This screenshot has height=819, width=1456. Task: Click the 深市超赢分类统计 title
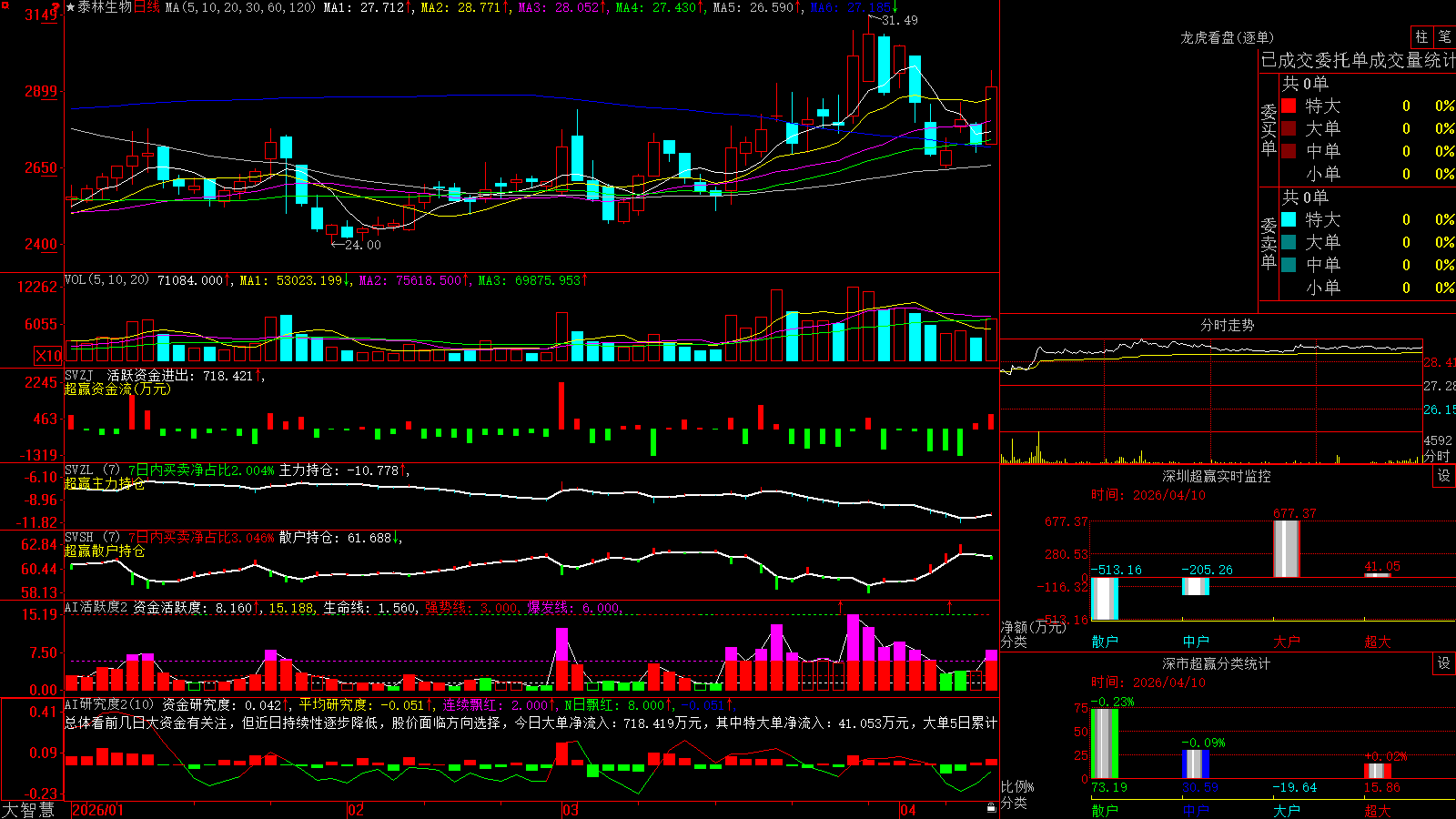coord(1217,663)
